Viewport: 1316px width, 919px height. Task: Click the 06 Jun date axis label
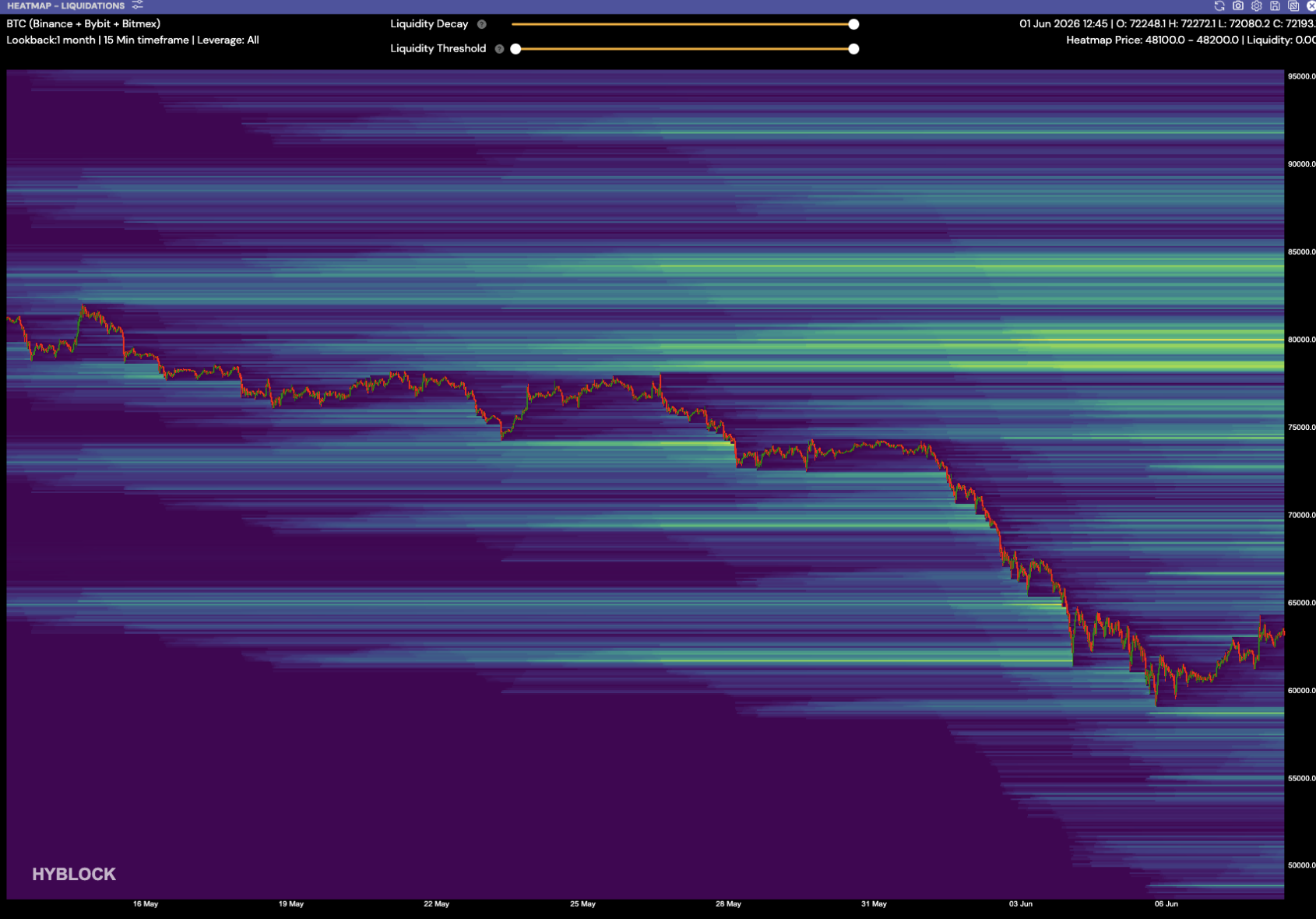coord(1166,904)
